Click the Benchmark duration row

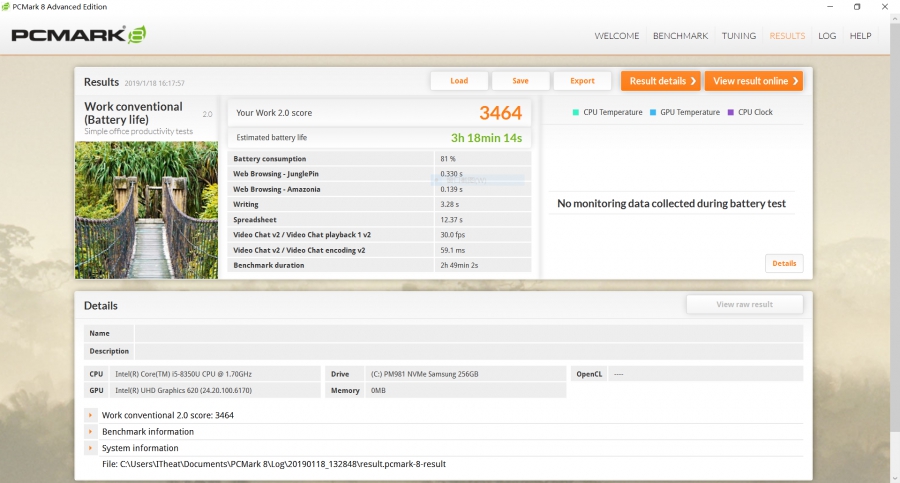(379, 265)
